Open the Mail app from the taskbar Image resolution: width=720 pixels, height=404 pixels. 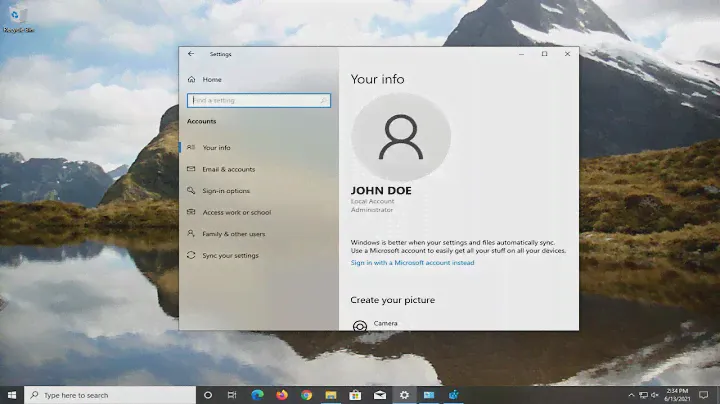[380, 395]
